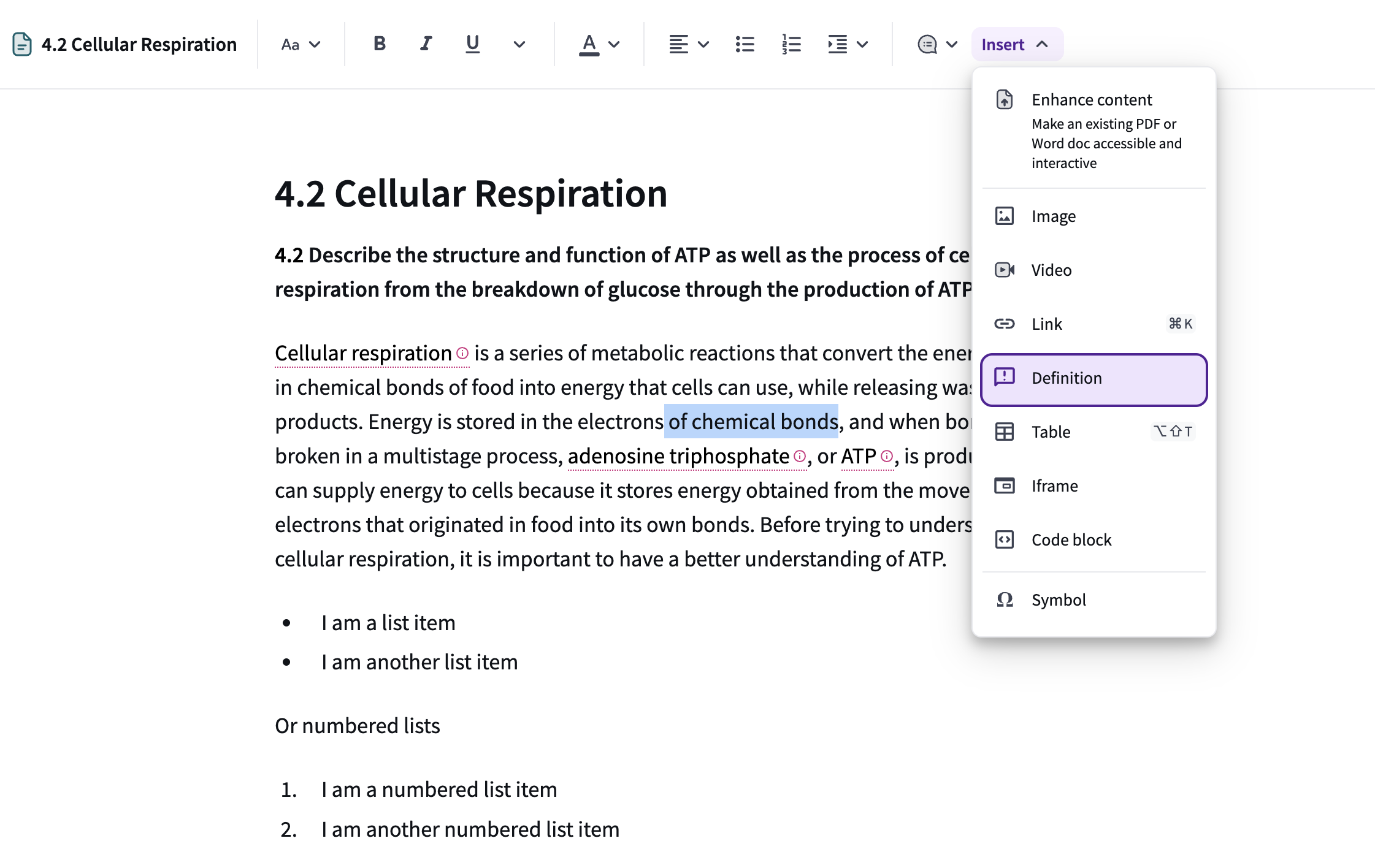Image resolution: width=1375 pixels, height=868 pixels.
Task: Click the Link chain icon
Action: 1005,324
